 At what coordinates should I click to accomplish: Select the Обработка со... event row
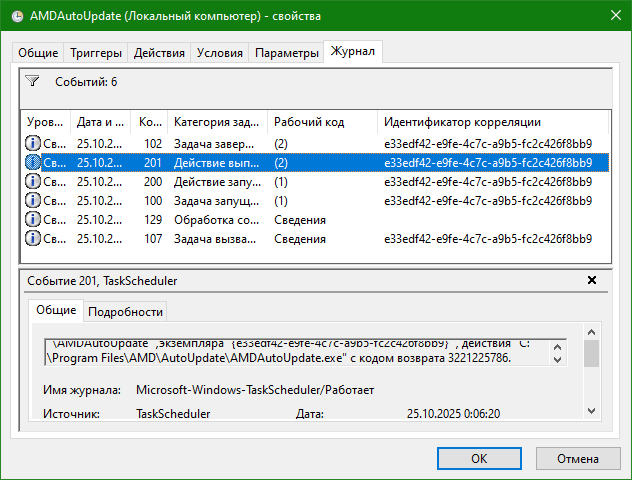315,219
